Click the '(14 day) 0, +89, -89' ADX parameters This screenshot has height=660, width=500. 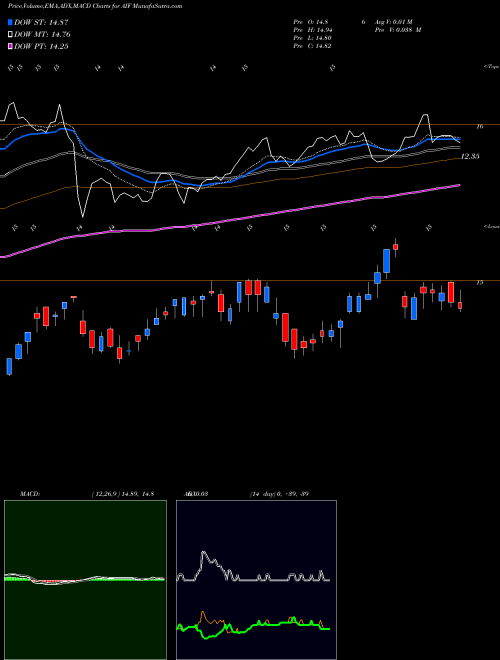point(279,494)
